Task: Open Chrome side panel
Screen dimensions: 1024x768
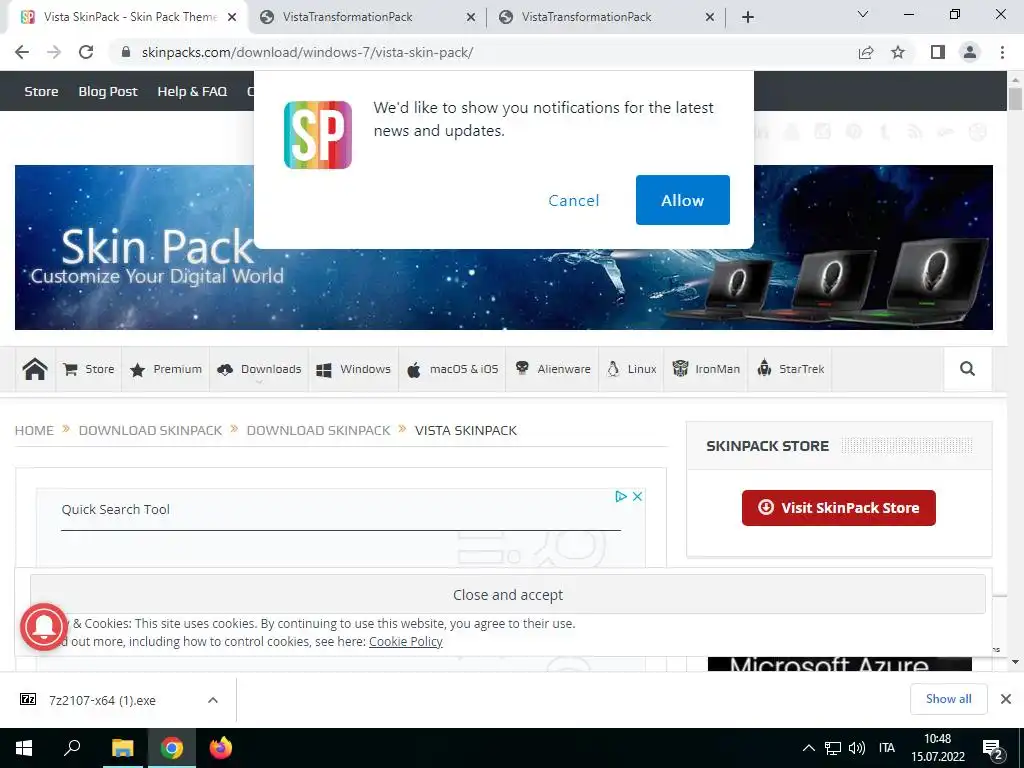Action: click(x=938, y=52)
